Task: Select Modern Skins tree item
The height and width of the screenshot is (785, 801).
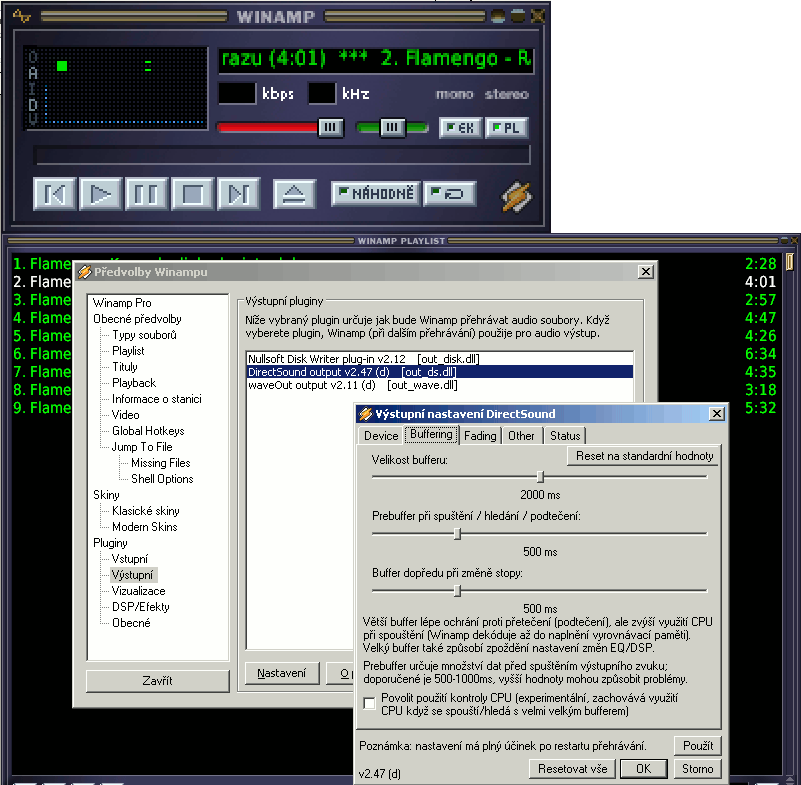Action: pos(145,527)
